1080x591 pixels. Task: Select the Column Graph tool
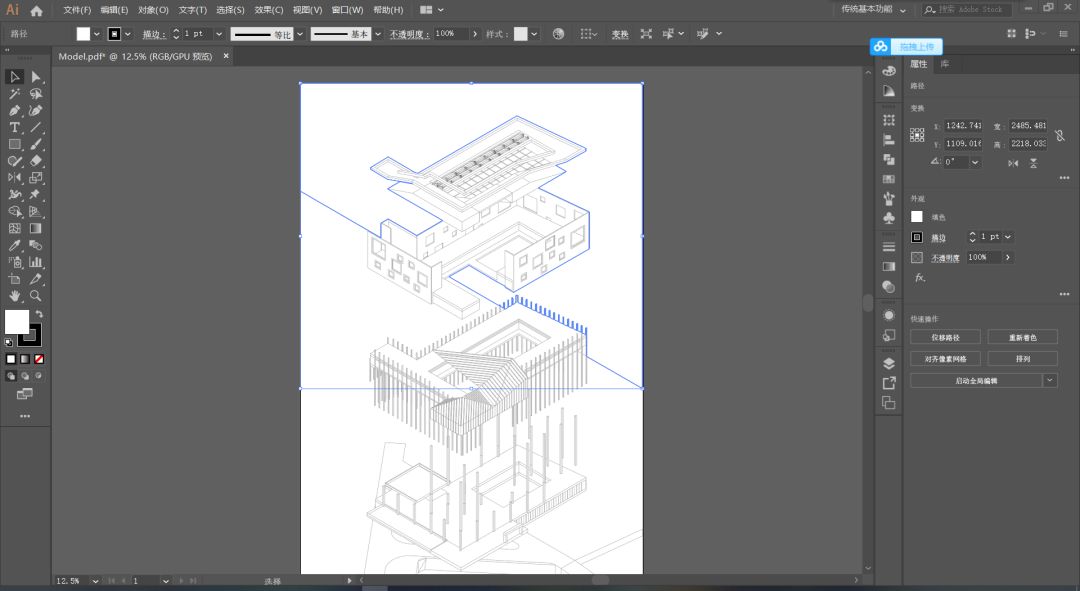(36, 262)
